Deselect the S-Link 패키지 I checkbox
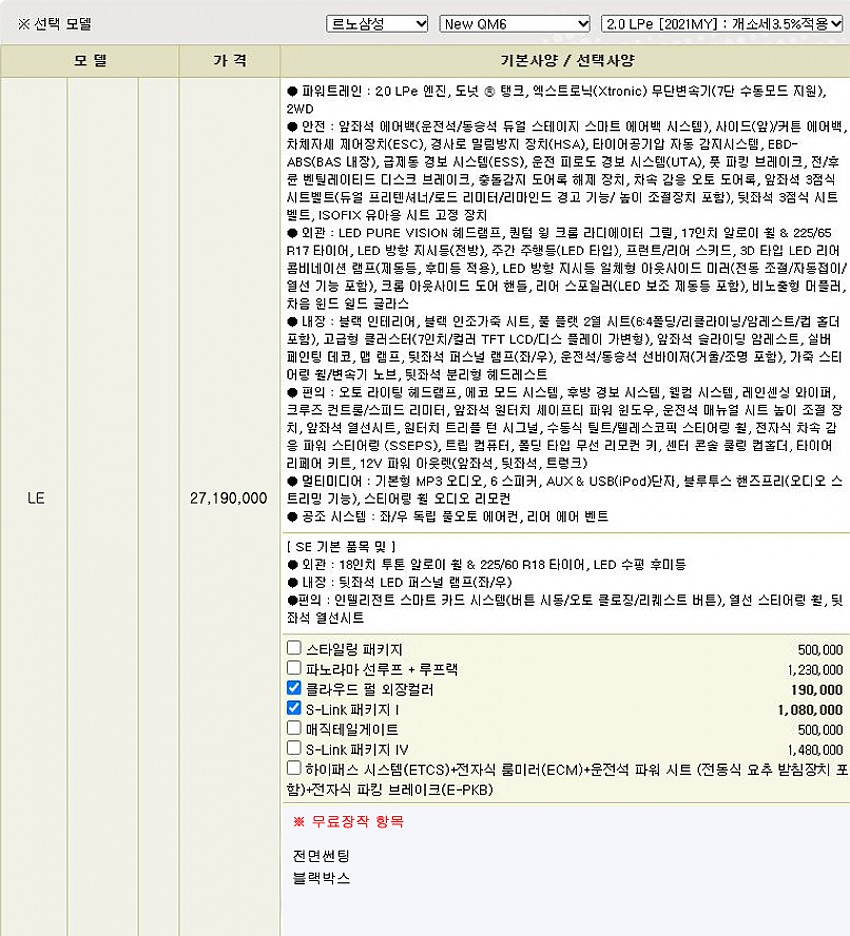 (x=294, y=708)
